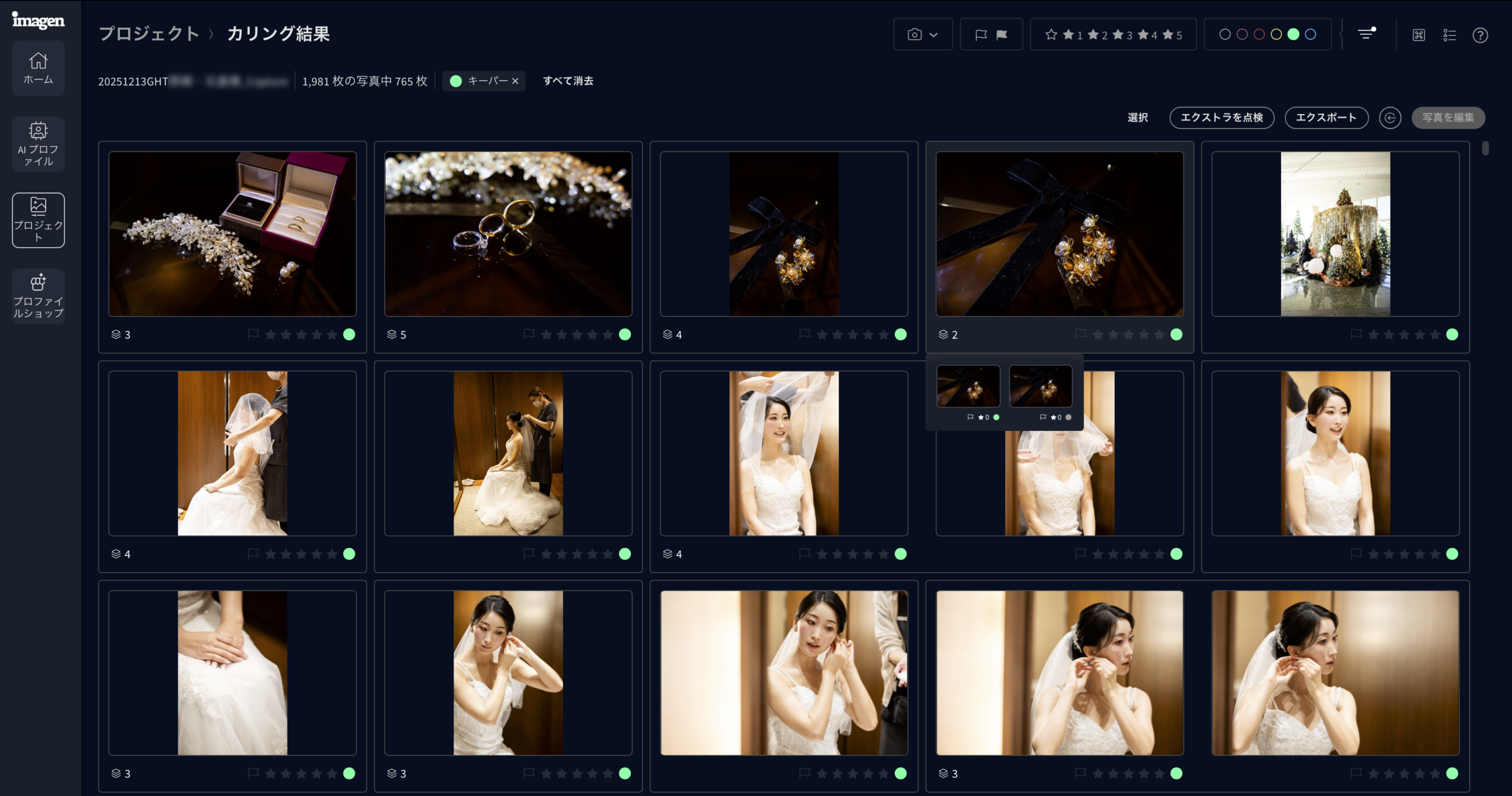The width and height of the screenshot is (1512, 796).
Task: Open AI プロファイル in sidebar
Action: tap(38, 144)
